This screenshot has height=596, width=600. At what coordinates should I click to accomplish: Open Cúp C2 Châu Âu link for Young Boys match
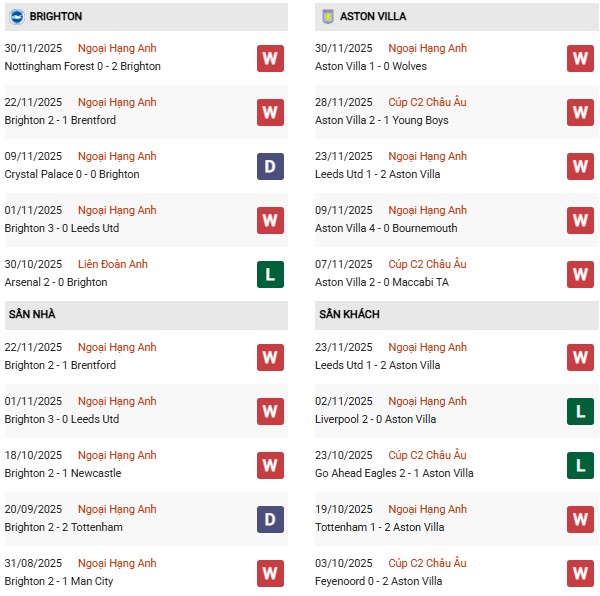pos(427,102)
